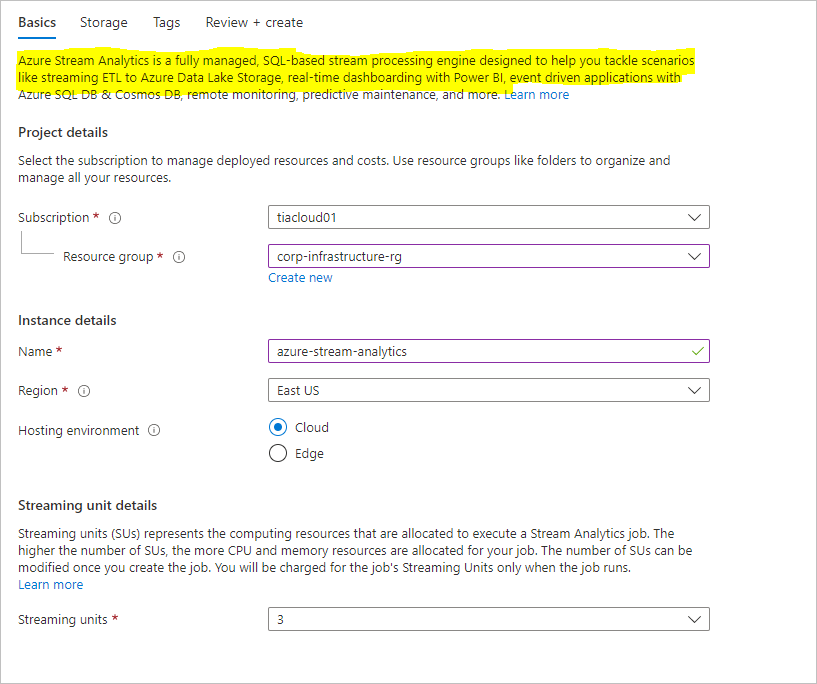The height and width of the screenshot is (684, 817).
Task: Click the Subscription field label
Action: click(54, 218)
